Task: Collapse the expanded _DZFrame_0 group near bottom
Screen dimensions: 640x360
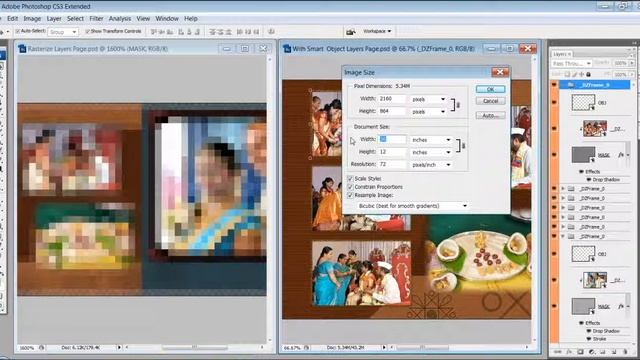Action: click(563, 236)
